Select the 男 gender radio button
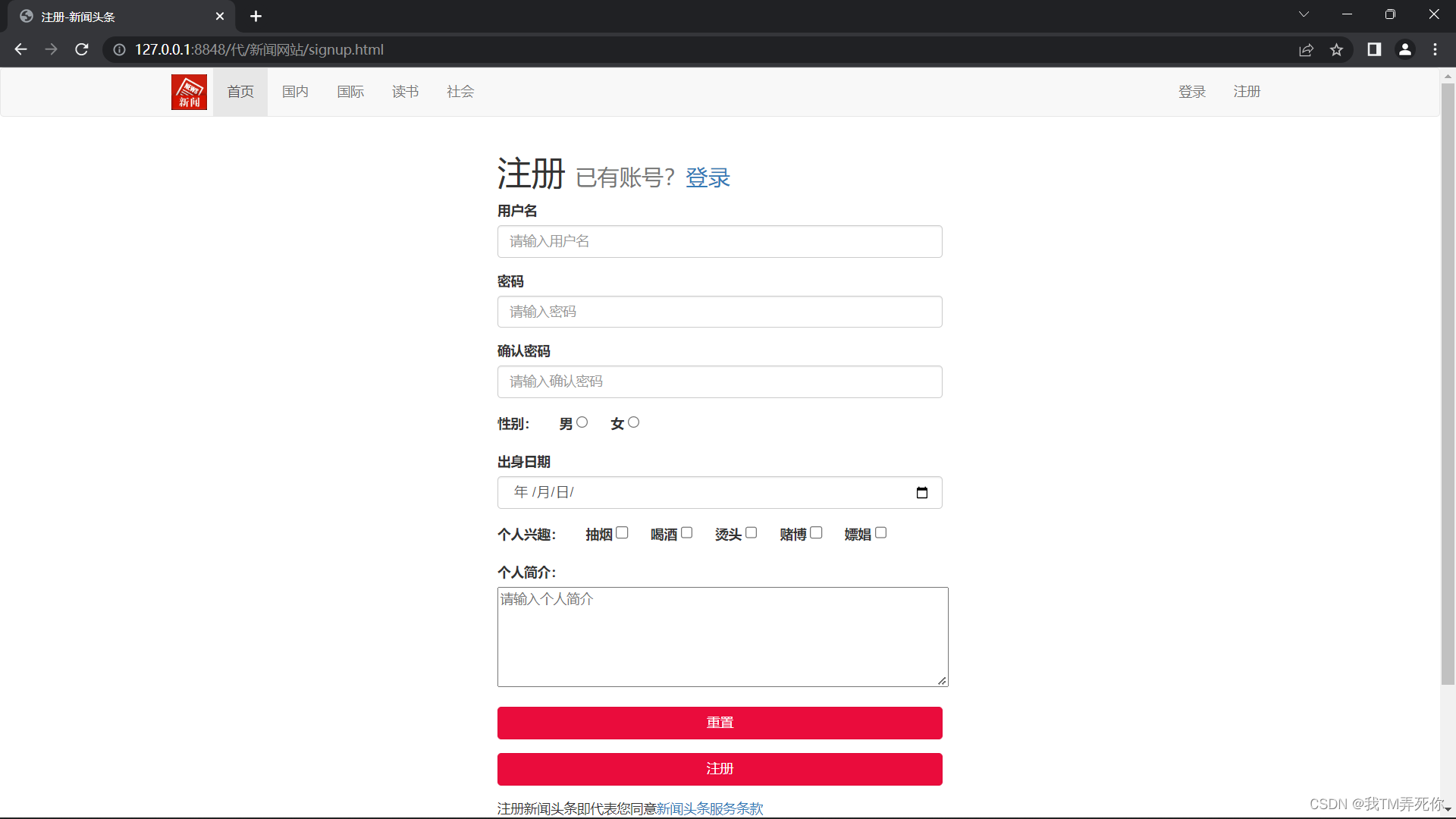Screen dimensions: 1456x819 coord(583,422)
